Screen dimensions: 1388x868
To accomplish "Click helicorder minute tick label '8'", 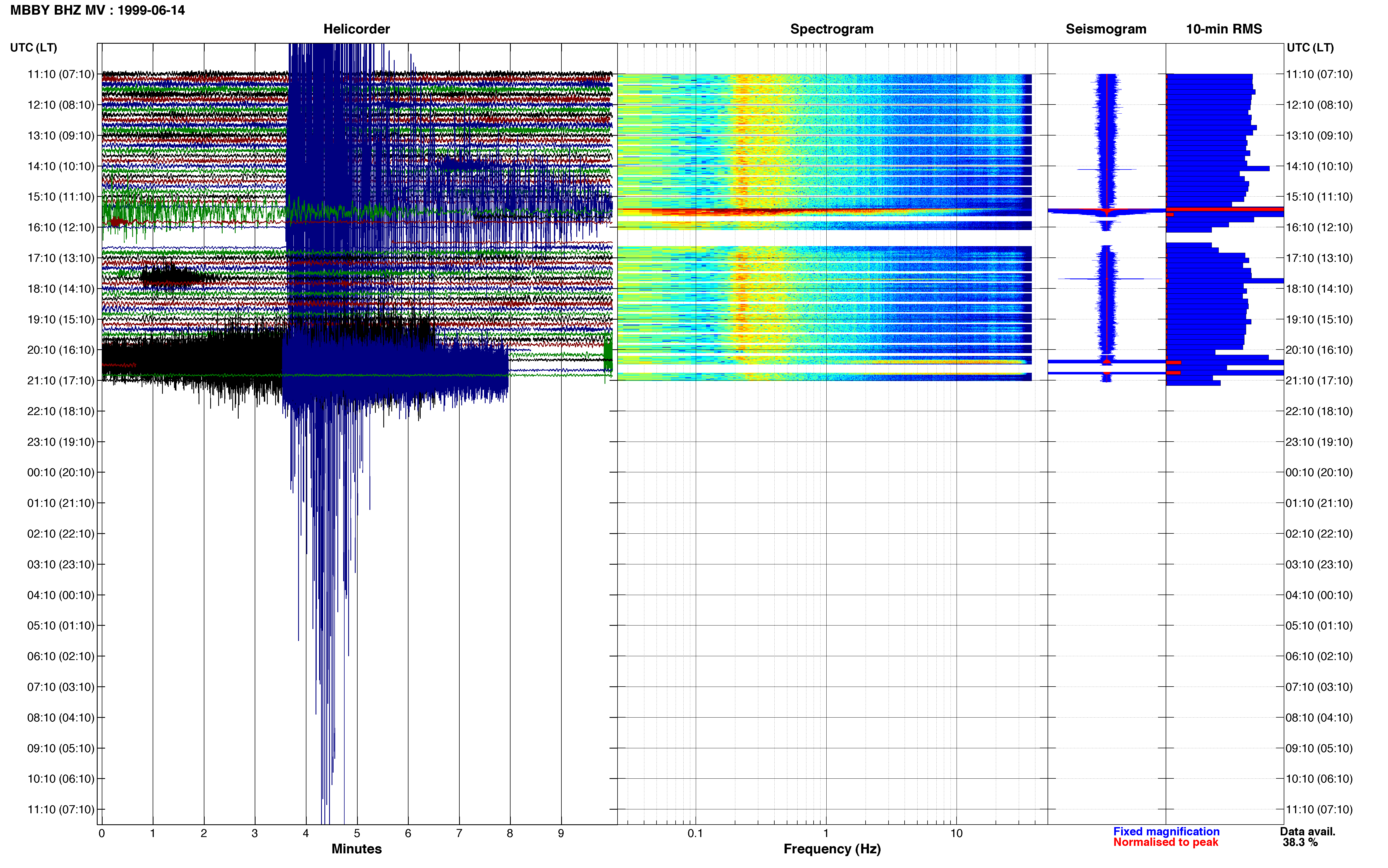I will coord(510,833).
